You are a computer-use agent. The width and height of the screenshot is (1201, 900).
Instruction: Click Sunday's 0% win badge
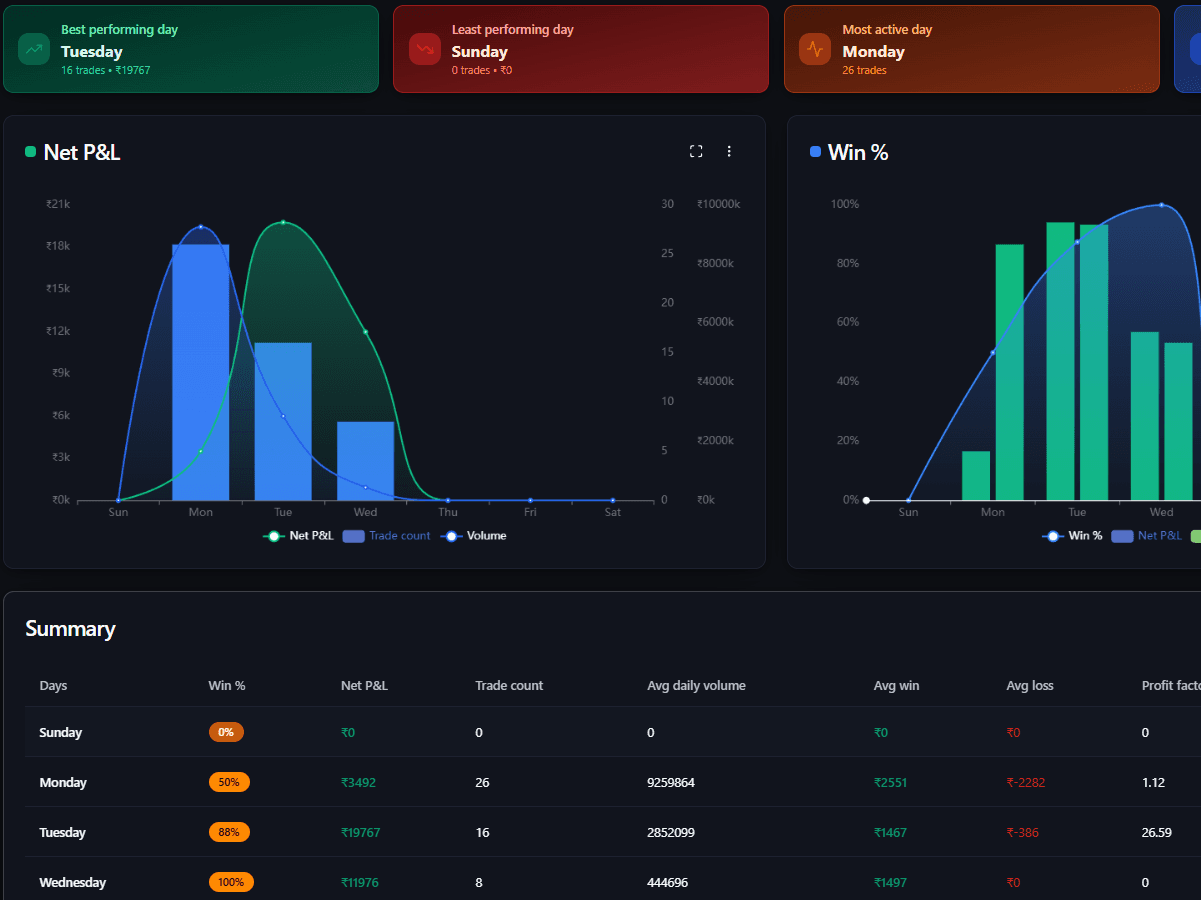(226, 732)
